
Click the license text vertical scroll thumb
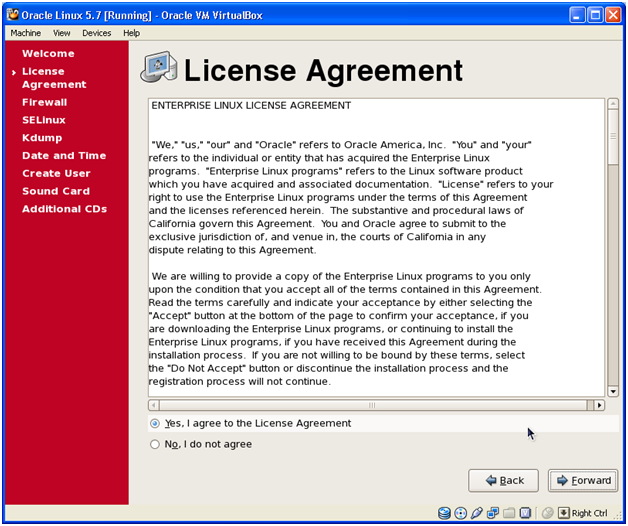(x=613, y=137)
